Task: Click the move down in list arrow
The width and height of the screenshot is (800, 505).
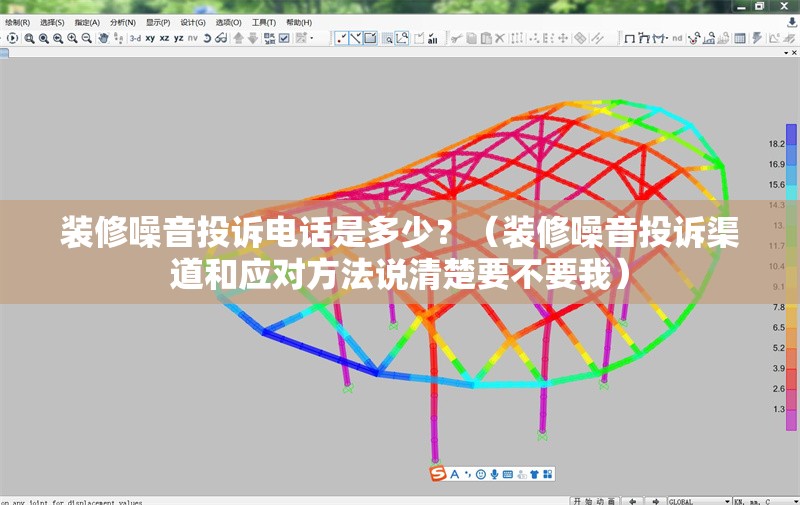Action: tap(253, 38)
